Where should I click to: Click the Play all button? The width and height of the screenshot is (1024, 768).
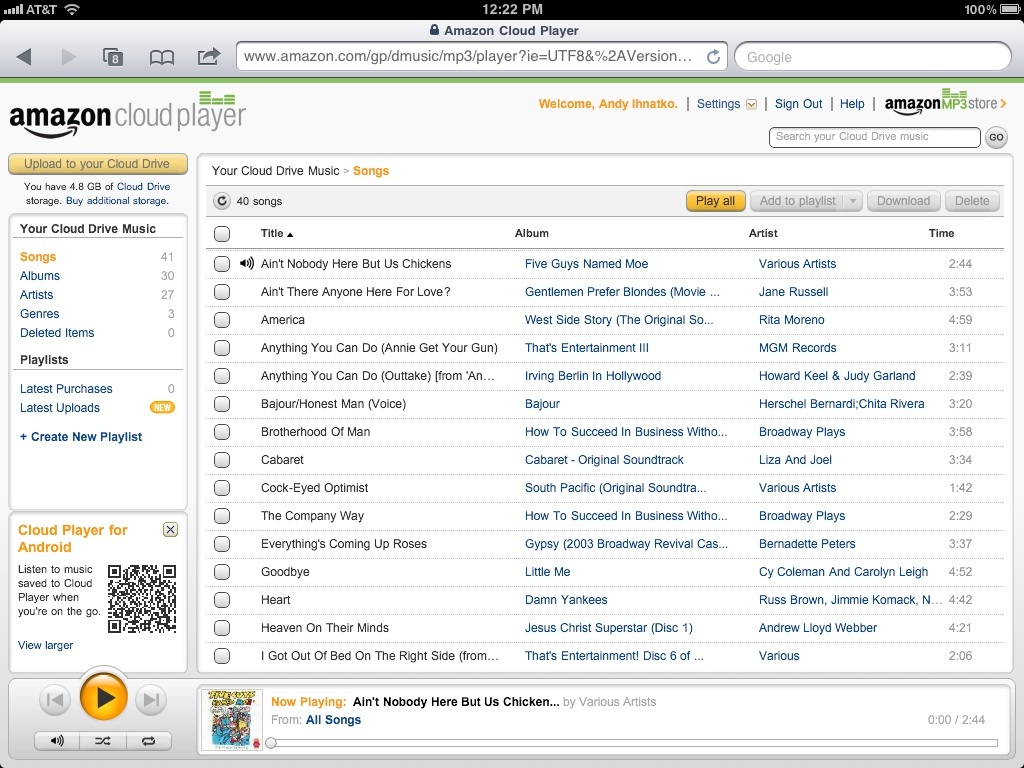pyautogui.click(x=715, y=201)
